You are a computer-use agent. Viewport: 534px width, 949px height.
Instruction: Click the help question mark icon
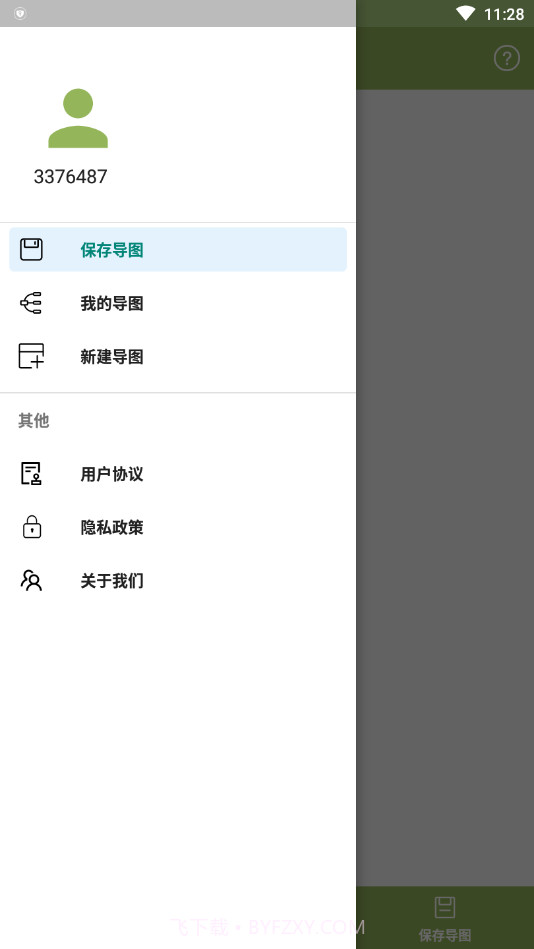pos(507,58)
